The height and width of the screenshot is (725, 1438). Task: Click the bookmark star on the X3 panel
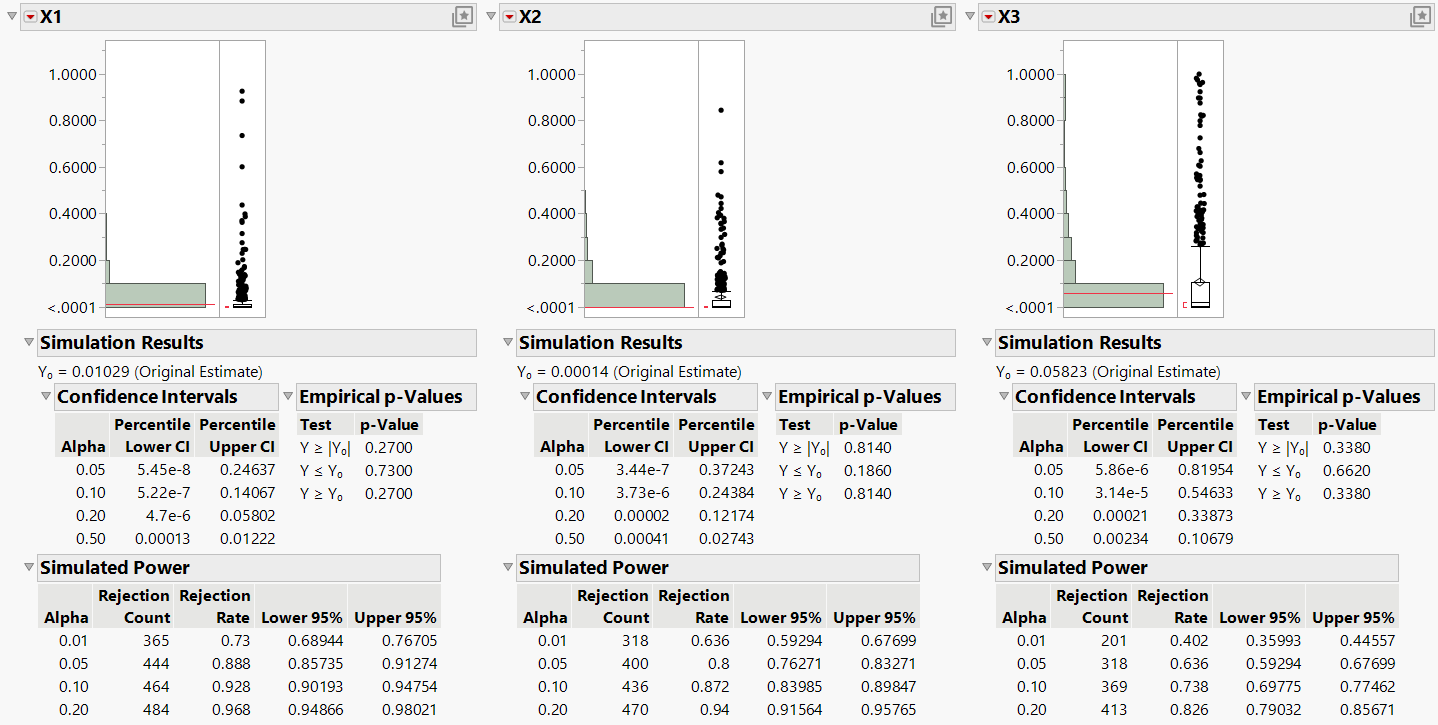click(1421, 16)
